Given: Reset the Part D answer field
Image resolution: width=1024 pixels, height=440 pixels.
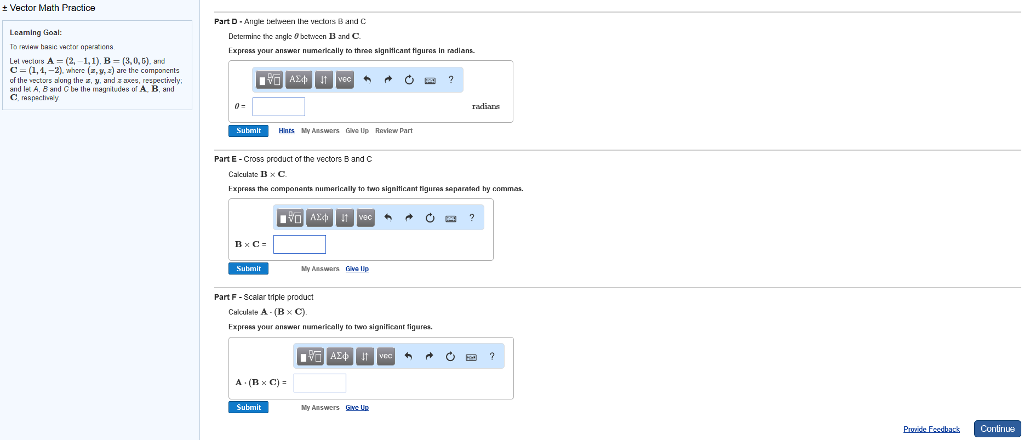Looking at the screenshot, I should click(409, 80).
